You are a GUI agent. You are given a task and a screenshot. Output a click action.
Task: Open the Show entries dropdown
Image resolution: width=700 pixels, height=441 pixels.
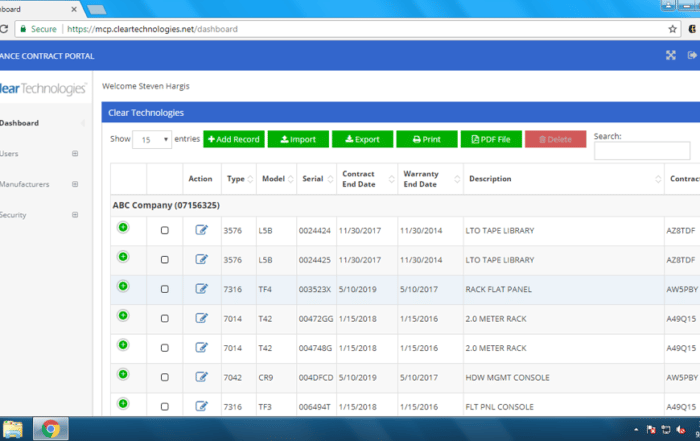pyautogui.click(x=152, y=140)
